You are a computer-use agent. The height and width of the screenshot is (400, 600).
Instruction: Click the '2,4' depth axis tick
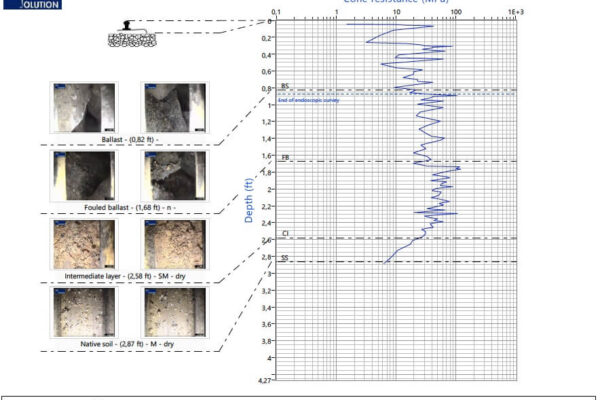(267, 223)
